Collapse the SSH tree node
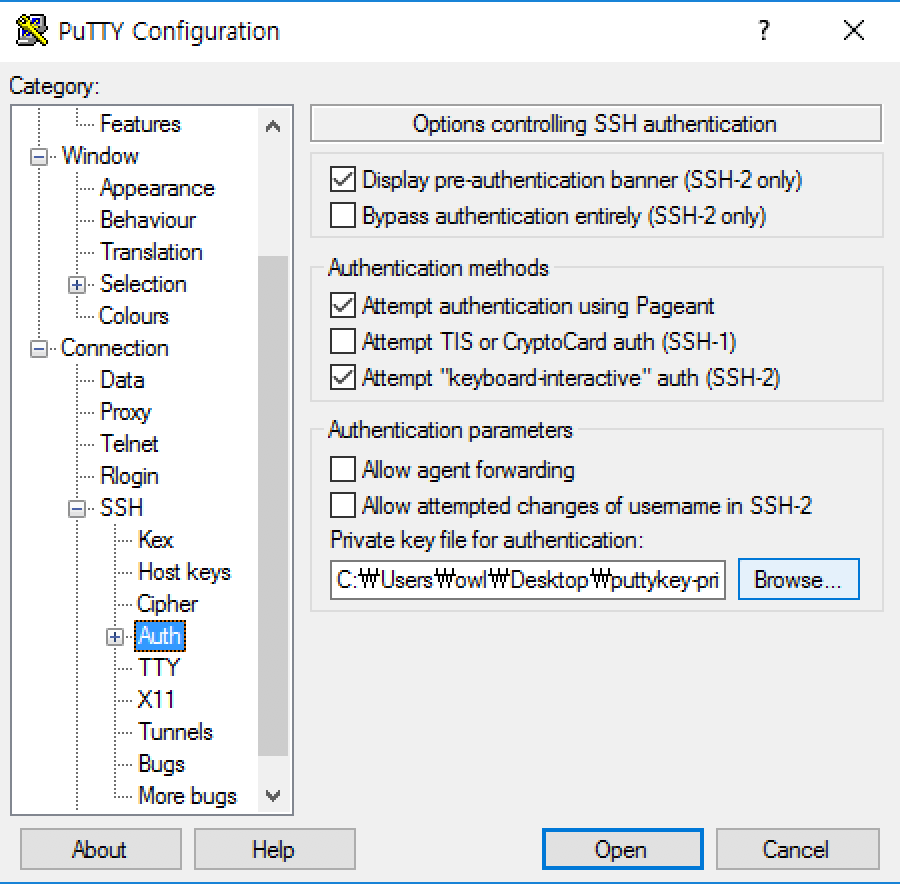Screen dimensions: 900x884 76,509
